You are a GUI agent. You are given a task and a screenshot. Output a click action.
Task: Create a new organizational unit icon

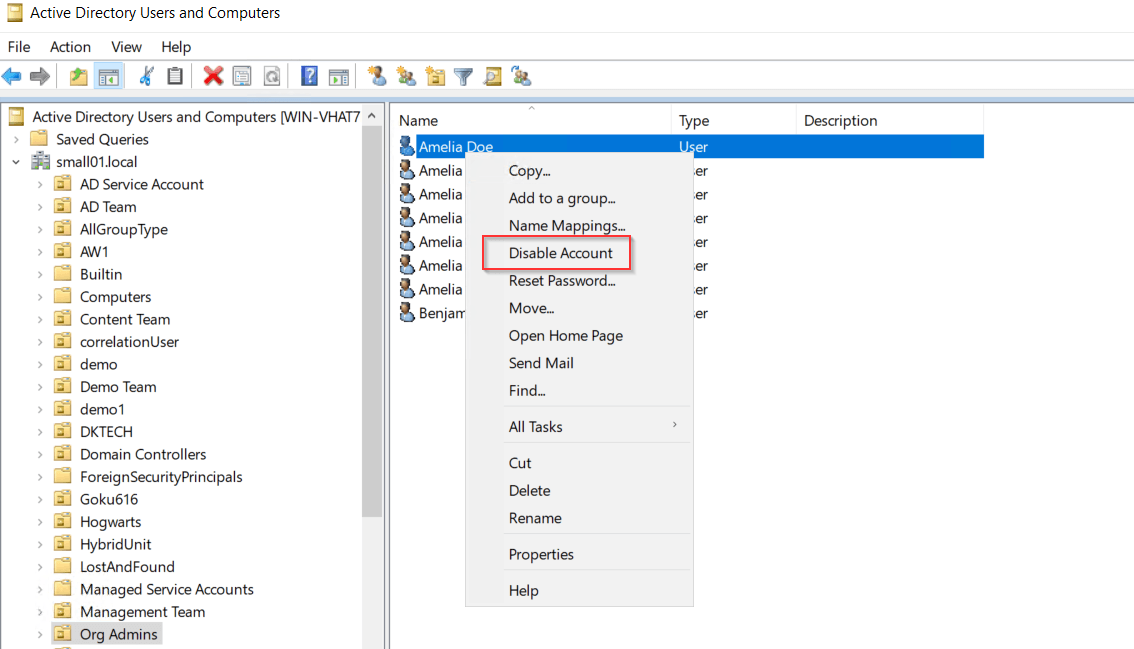point(435,76)
